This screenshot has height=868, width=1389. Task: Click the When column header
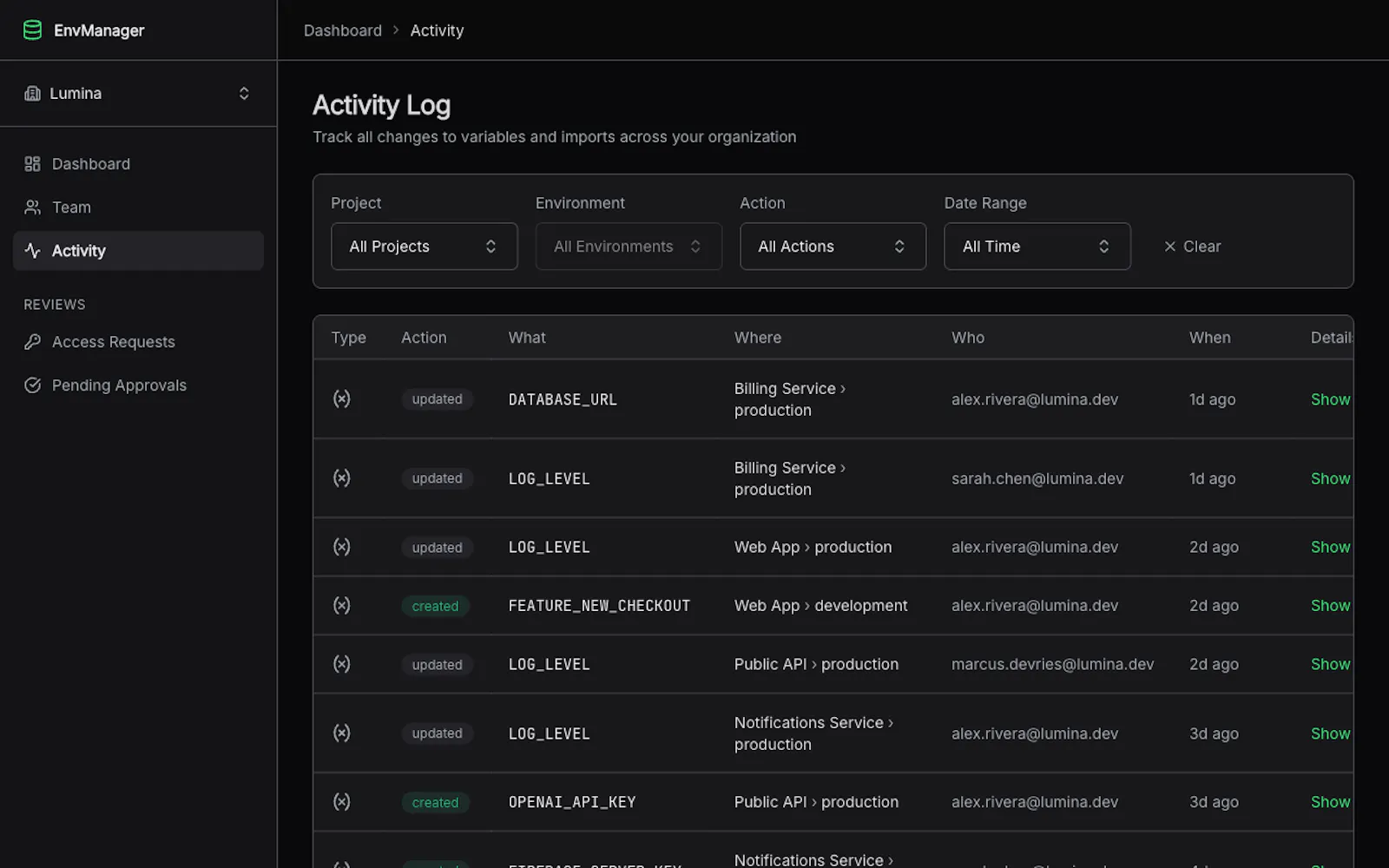coord(1209,338)
